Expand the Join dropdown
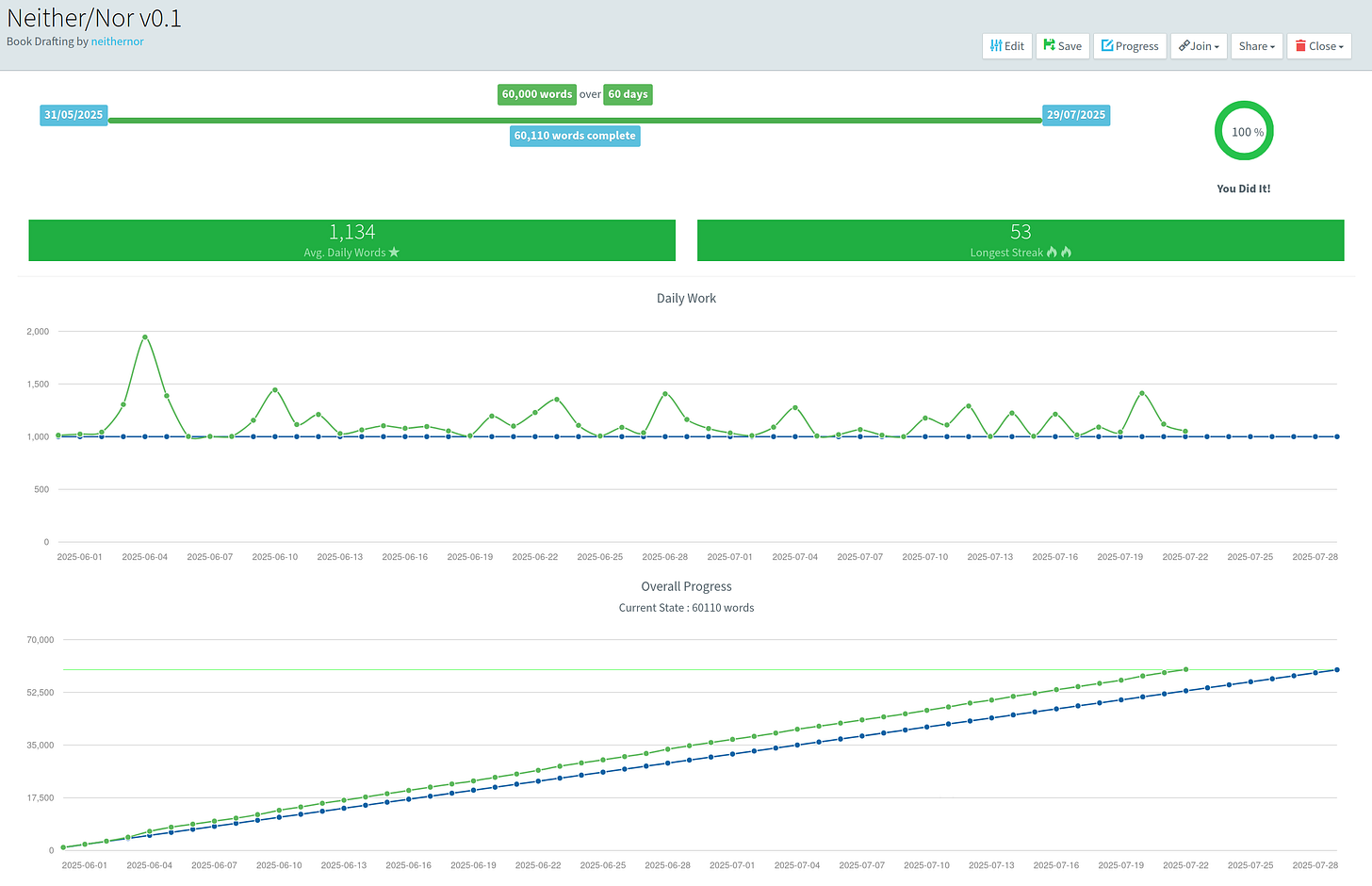The image size is (1372, 886). (1199, 46)
